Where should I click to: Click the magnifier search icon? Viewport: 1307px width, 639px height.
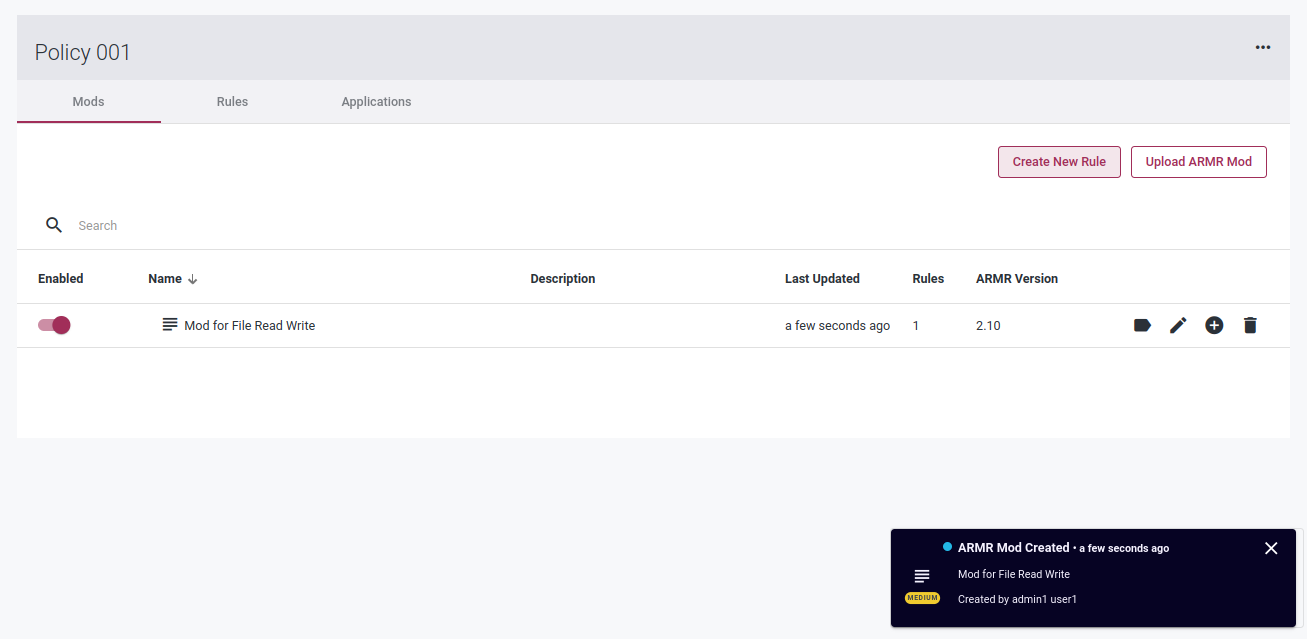click(55, 225)
